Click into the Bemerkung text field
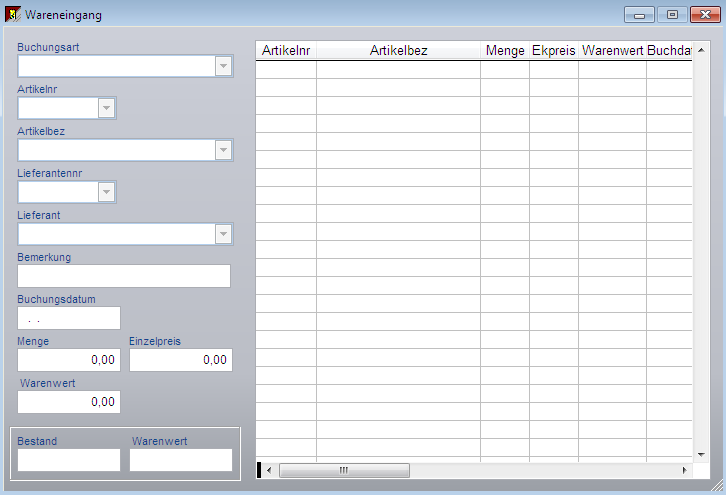Image resolution: width=726 pixels, height=495 pixels. point(124,276)
